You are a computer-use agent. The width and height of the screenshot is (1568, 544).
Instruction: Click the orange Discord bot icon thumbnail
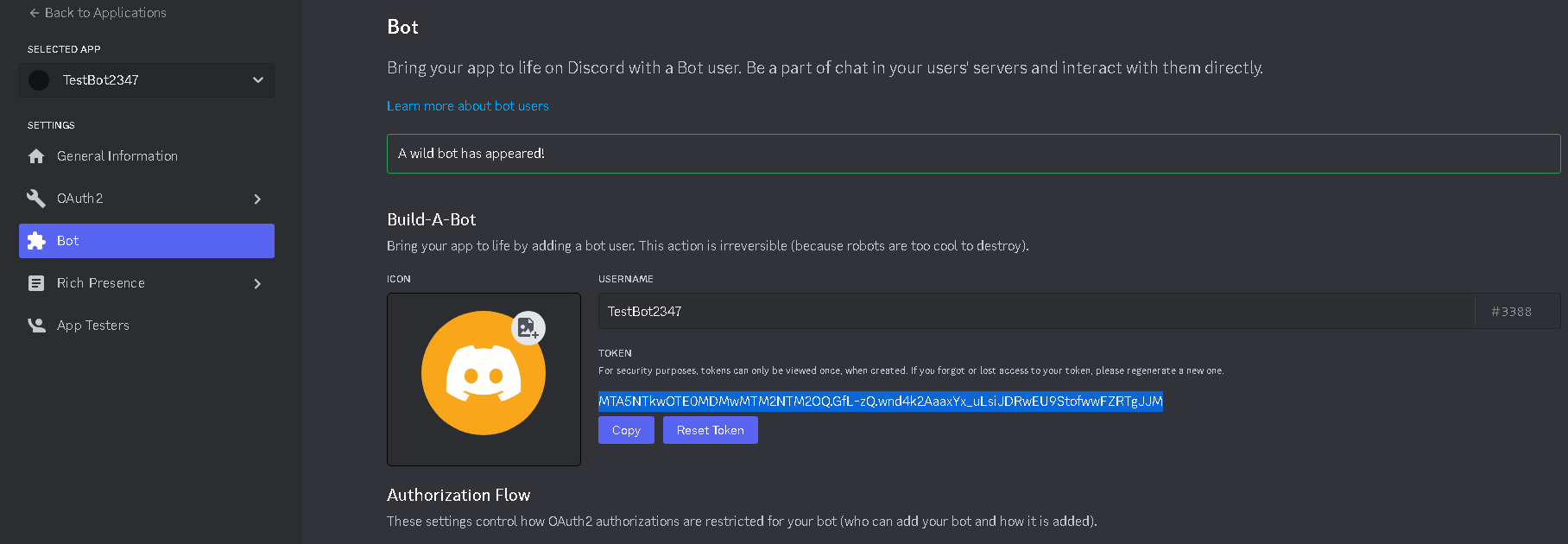[484, 373]
